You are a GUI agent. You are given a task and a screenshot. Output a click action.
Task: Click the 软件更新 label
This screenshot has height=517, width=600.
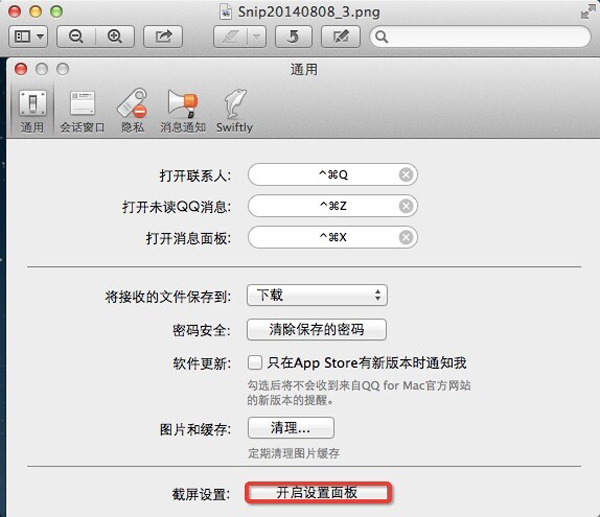[x=202, y=363]
